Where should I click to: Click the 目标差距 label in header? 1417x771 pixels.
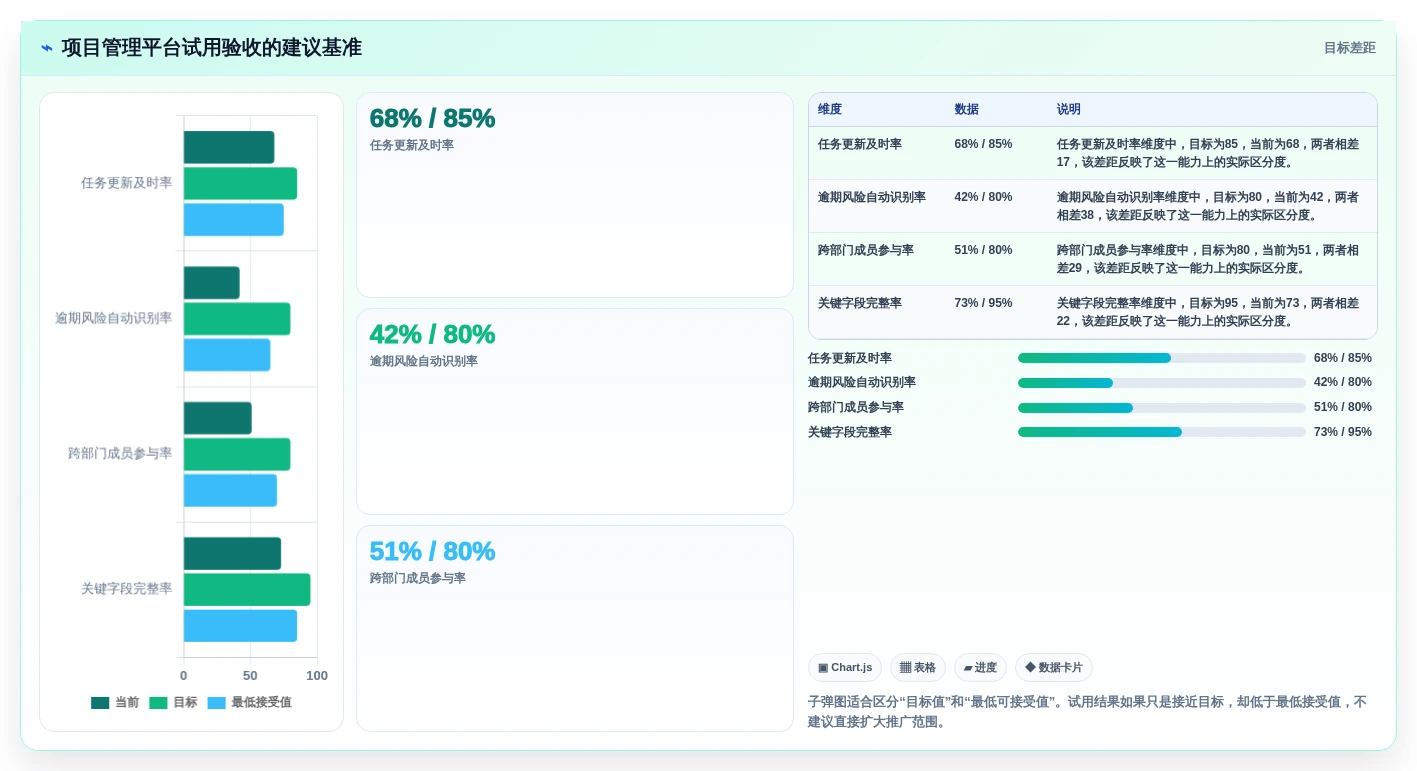(x=1349, y=48)
